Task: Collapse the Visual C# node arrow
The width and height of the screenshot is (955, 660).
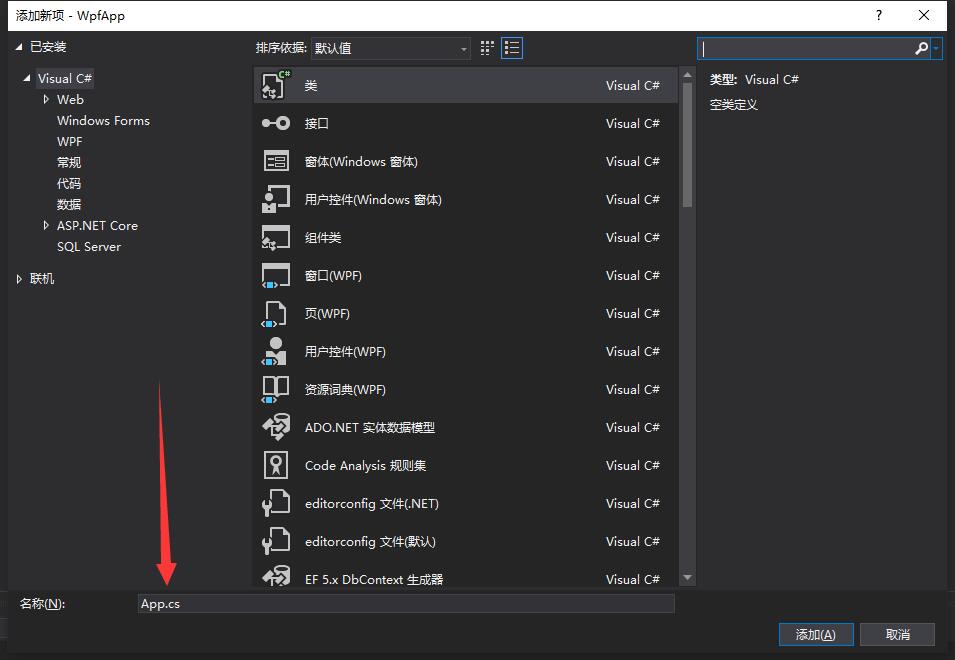Action: [27, 78]
